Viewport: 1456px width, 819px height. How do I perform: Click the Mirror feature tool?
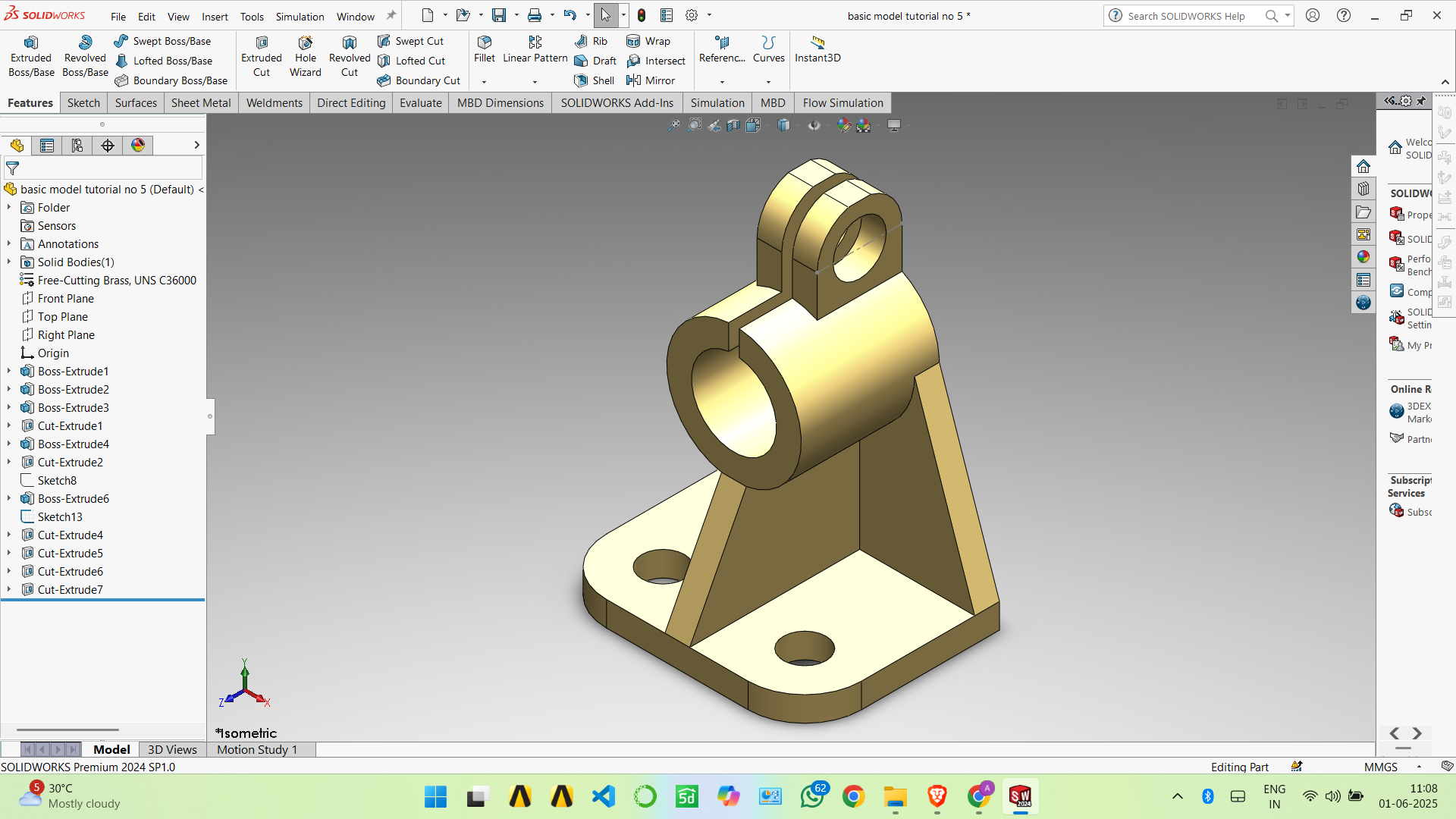(x=651, y=80)
